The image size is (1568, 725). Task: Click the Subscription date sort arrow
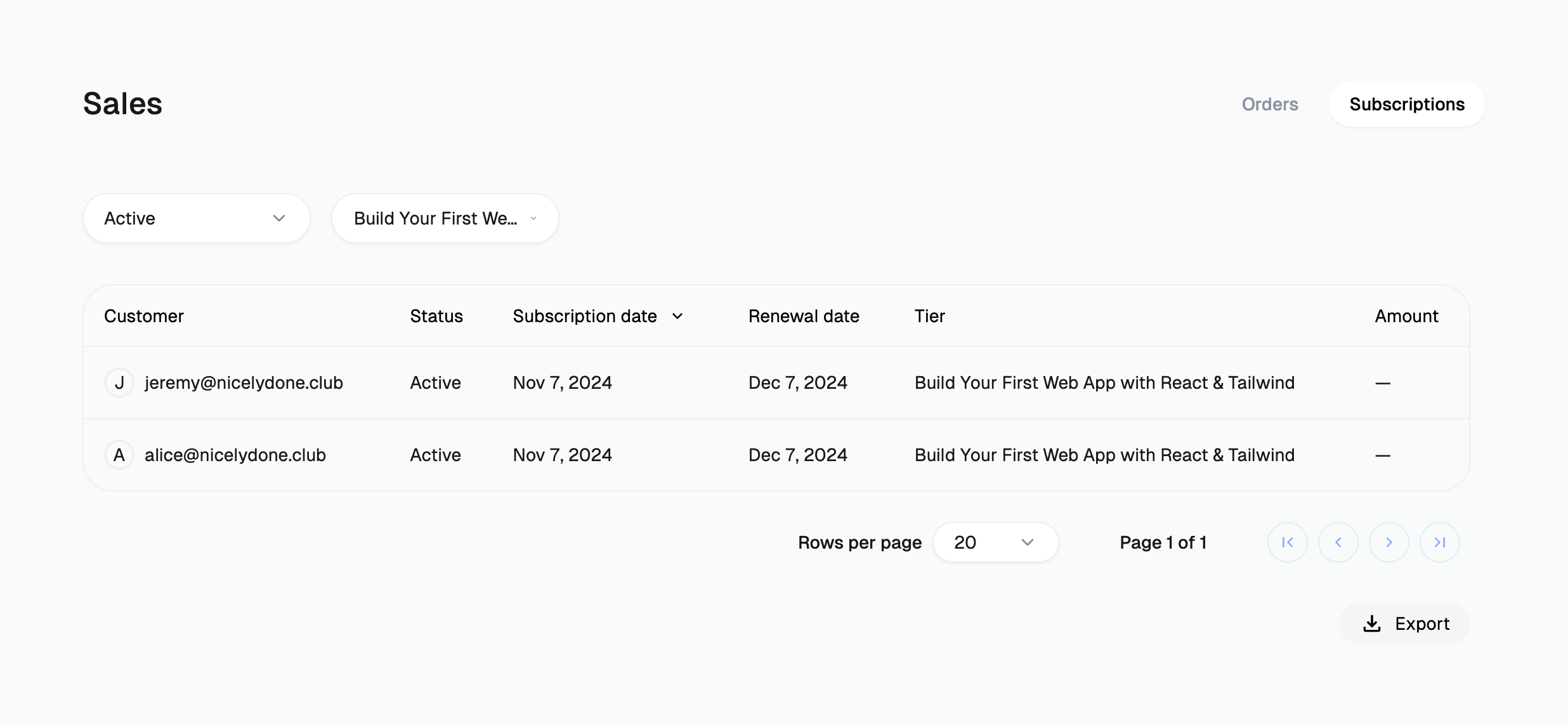point(677,316)
